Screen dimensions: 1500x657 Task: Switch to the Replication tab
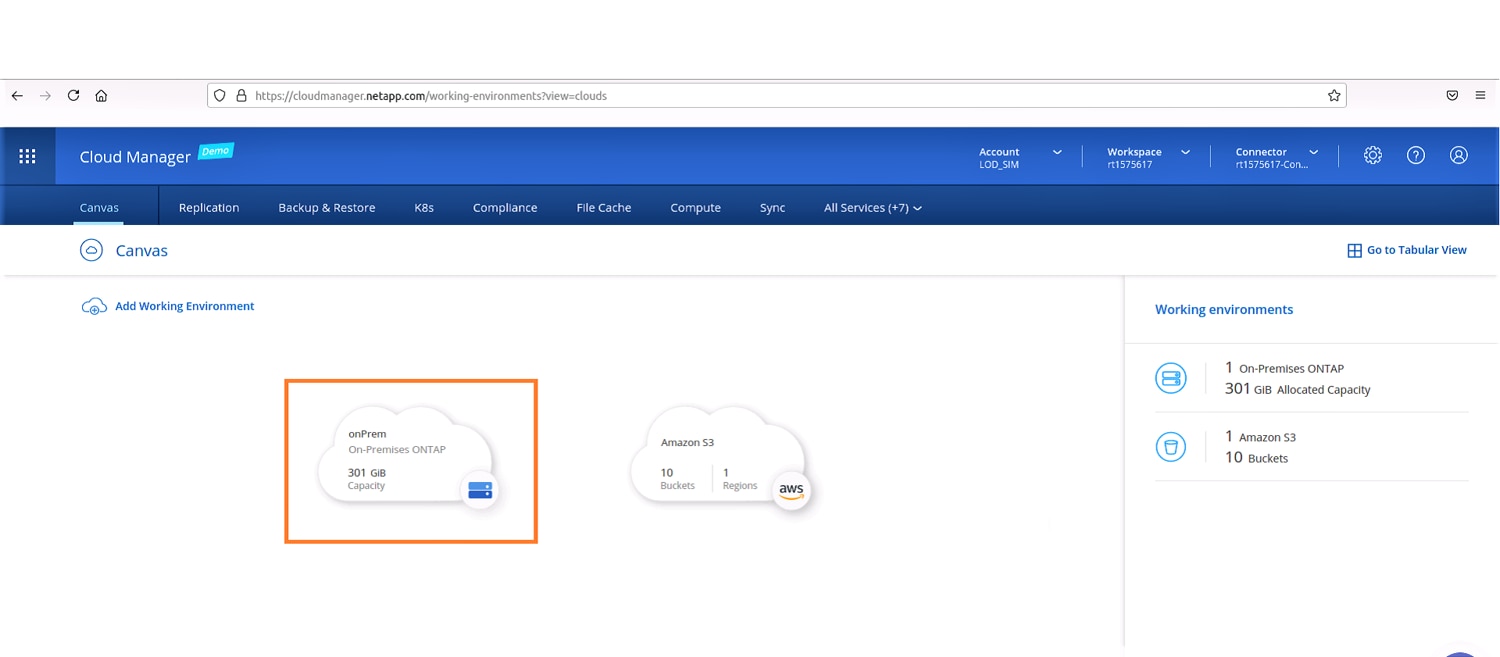click(x=209, y=208)
